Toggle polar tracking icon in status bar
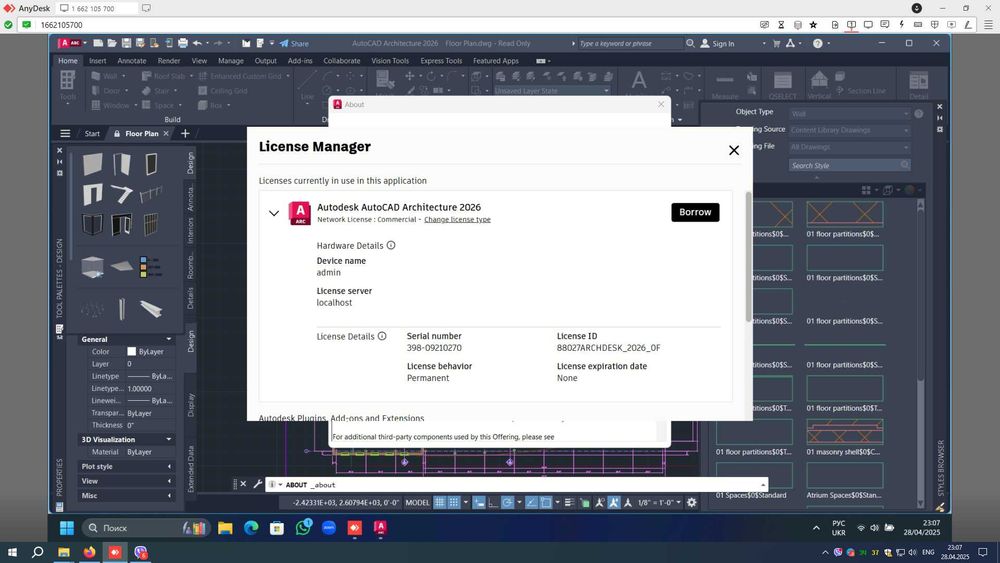 click(x=508, y=502)
